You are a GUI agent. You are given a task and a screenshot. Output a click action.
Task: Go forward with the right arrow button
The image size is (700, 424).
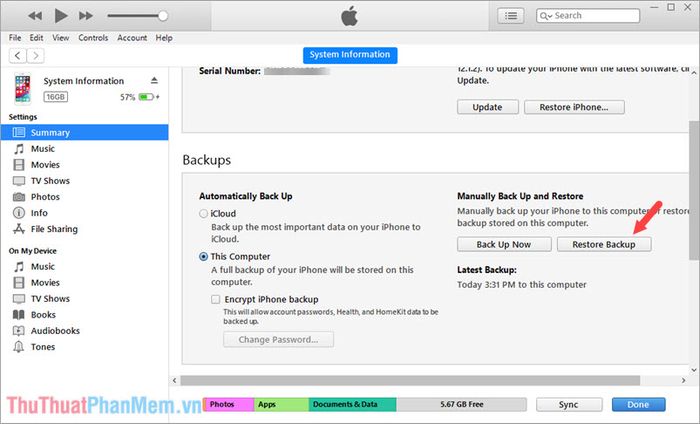point(36,56)
